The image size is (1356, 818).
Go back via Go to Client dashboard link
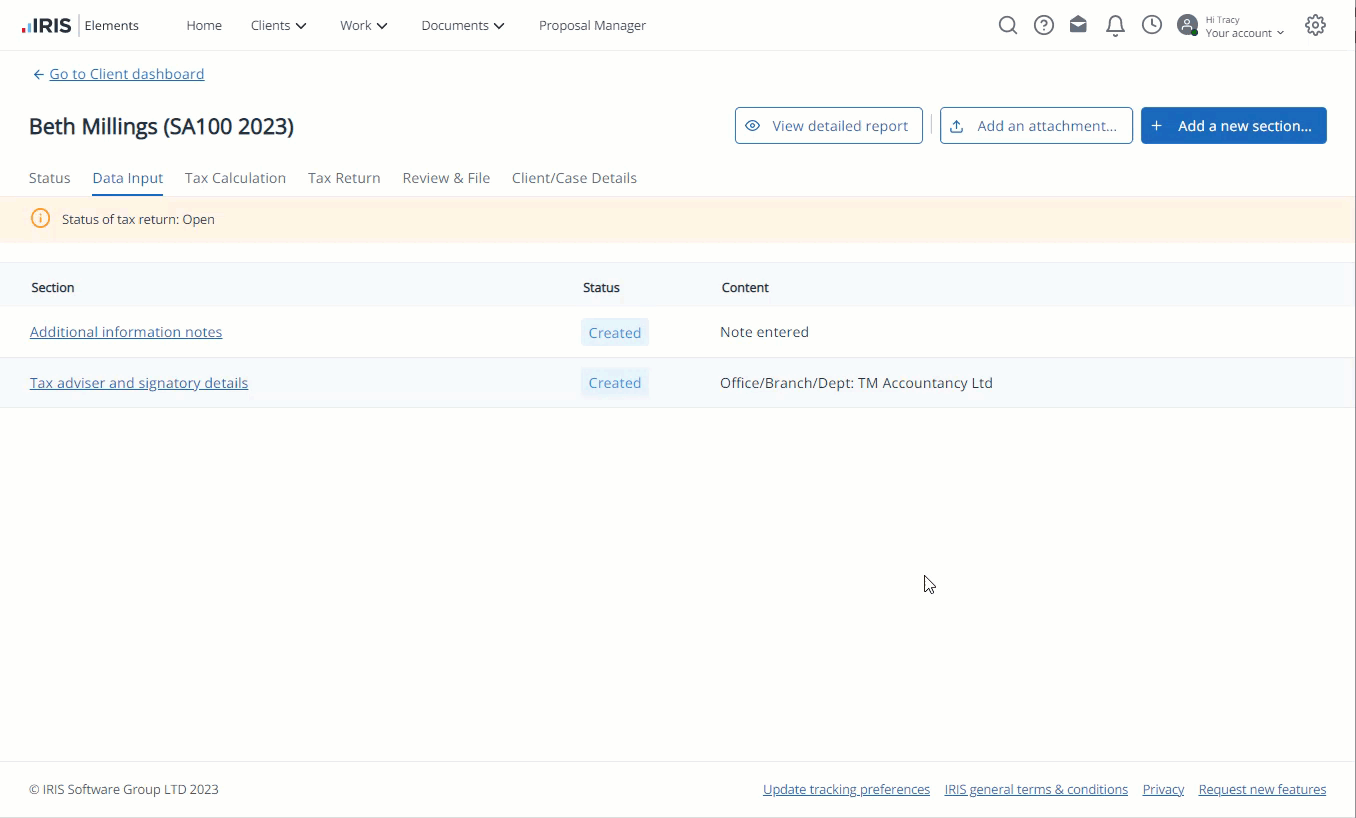[126, 74]
